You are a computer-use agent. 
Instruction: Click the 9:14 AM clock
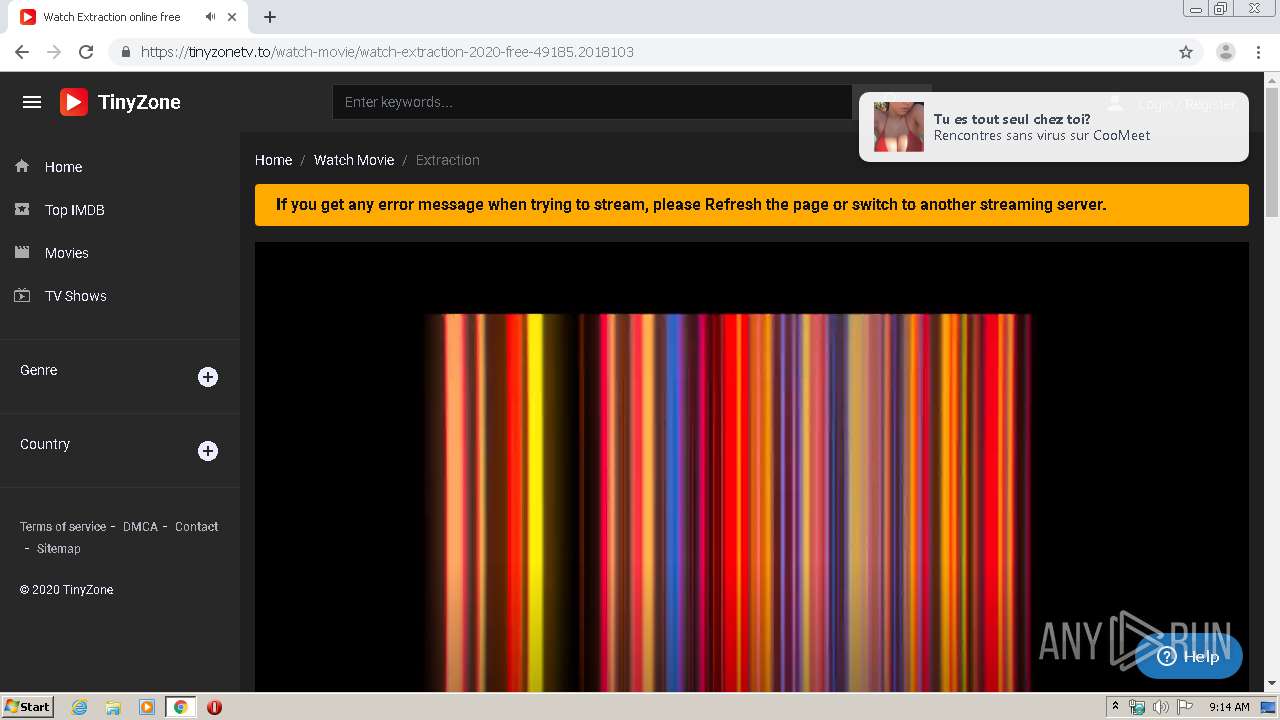coord(1229,707)
